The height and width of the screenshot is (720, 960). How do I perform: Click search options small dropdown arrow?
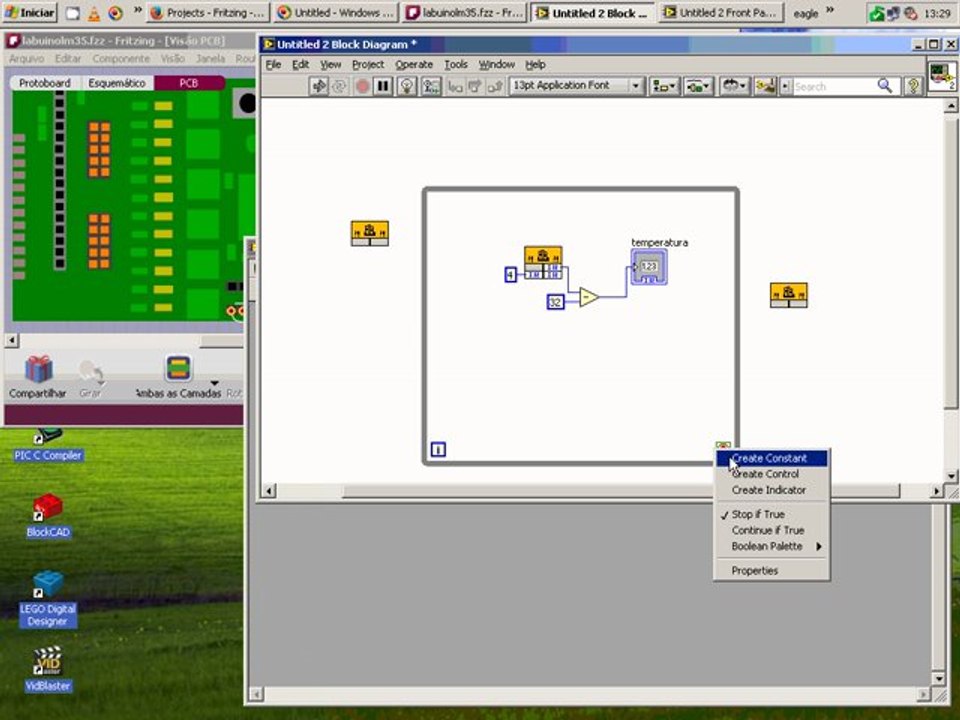click(786, 87)
